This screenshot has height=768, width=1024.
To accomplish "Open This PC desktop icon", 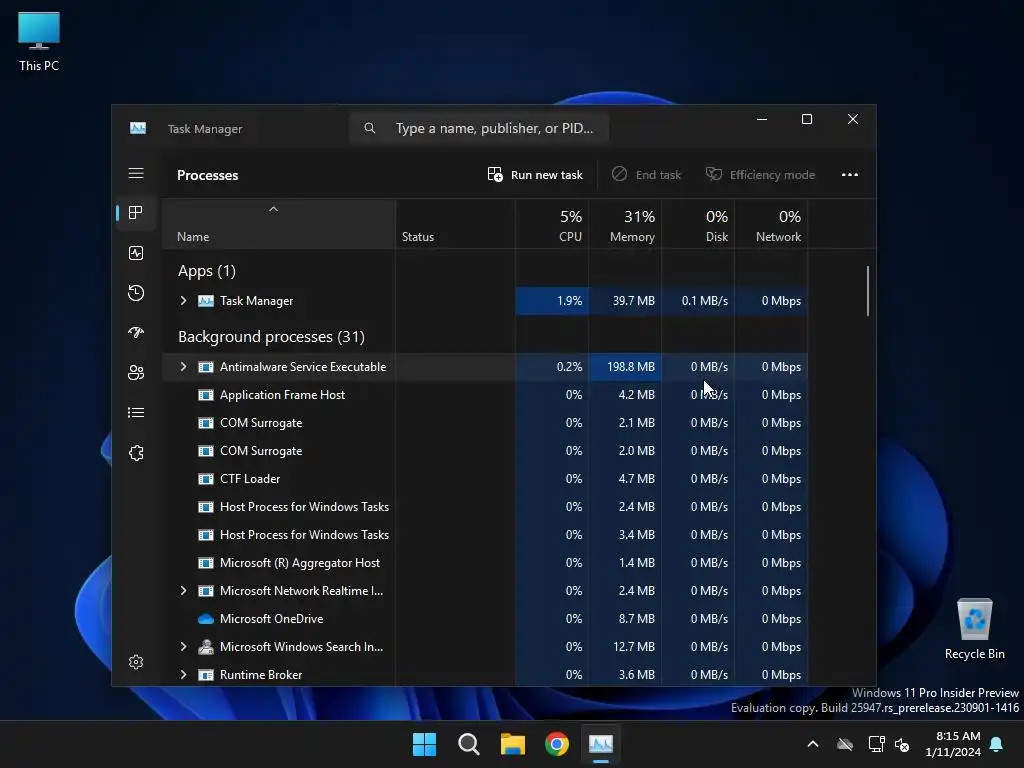I will [39, 40].
